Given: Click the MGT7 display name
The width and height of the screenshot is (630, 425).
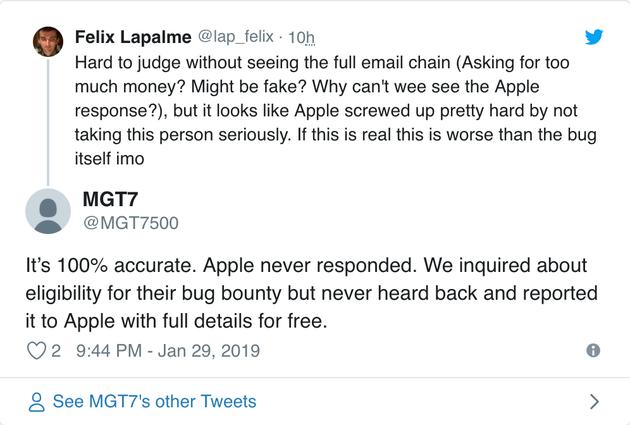Looking at the screenshot, I should click(110, 199).
